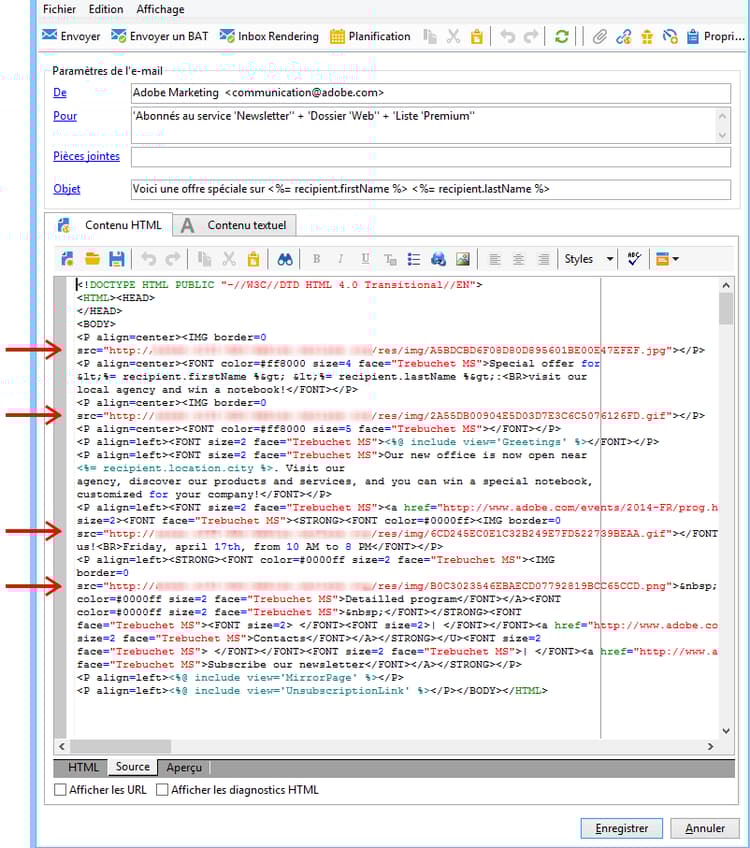Image resolution: width=750 pixels, height=848 pixels.
Task: Click the source editor scroll-right arrow
Action: coord(711,746)
